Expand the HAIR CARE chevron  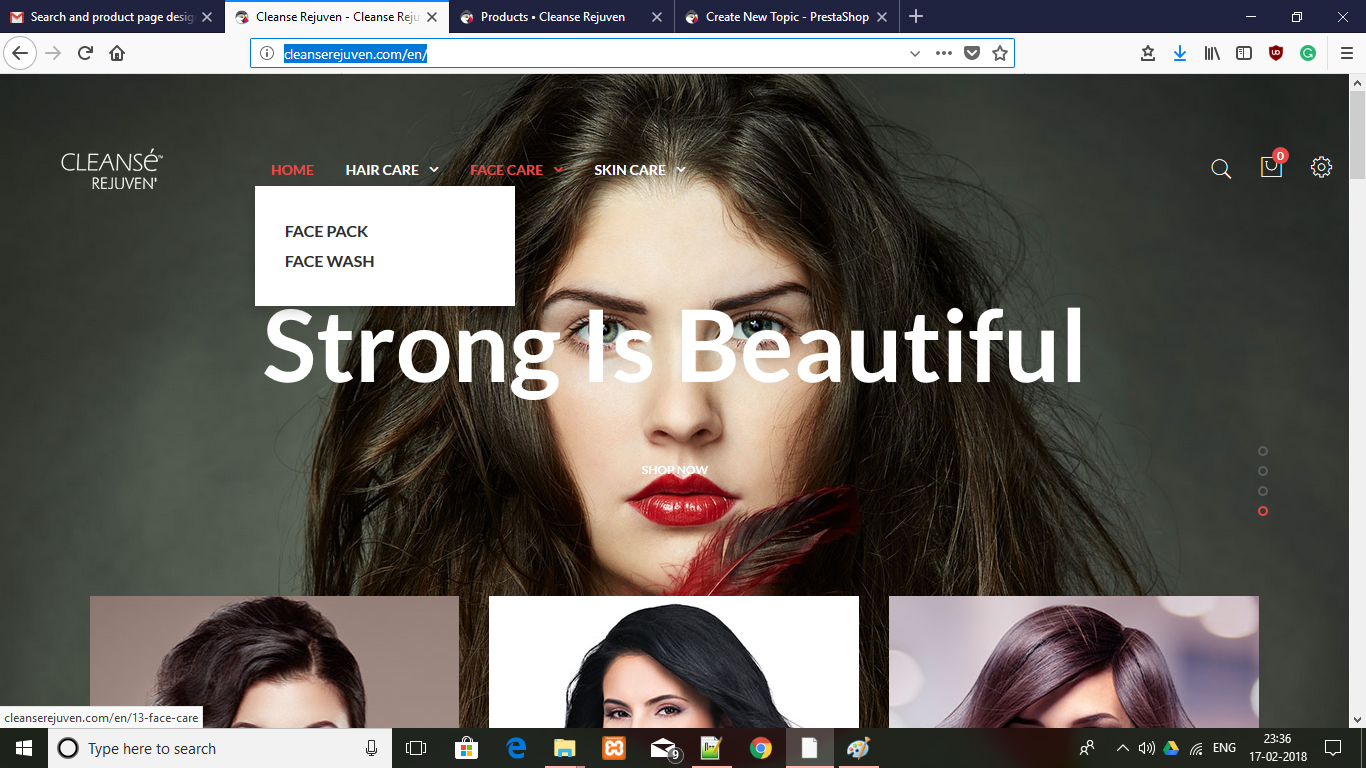point(434,170)
